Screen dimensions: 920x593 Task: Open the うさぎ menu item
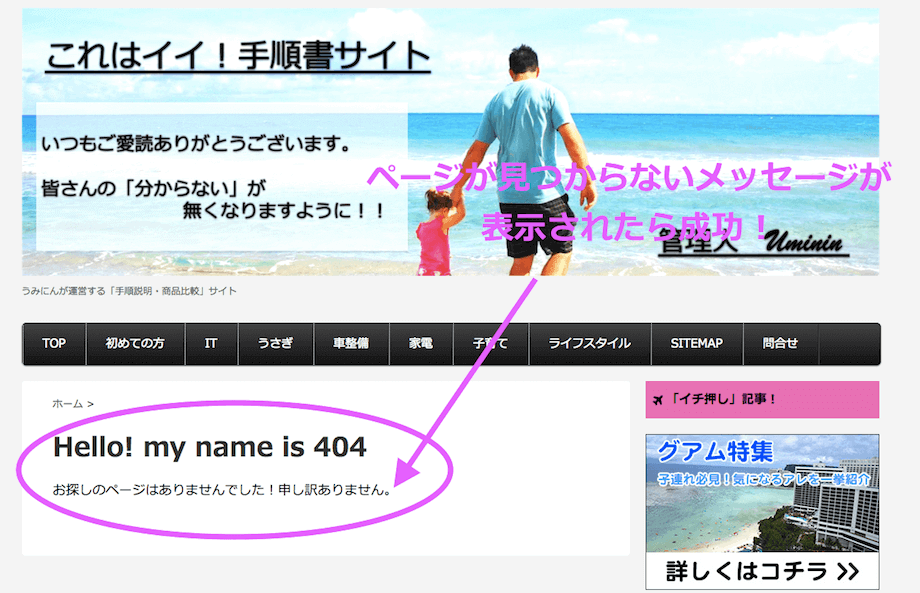275,344
